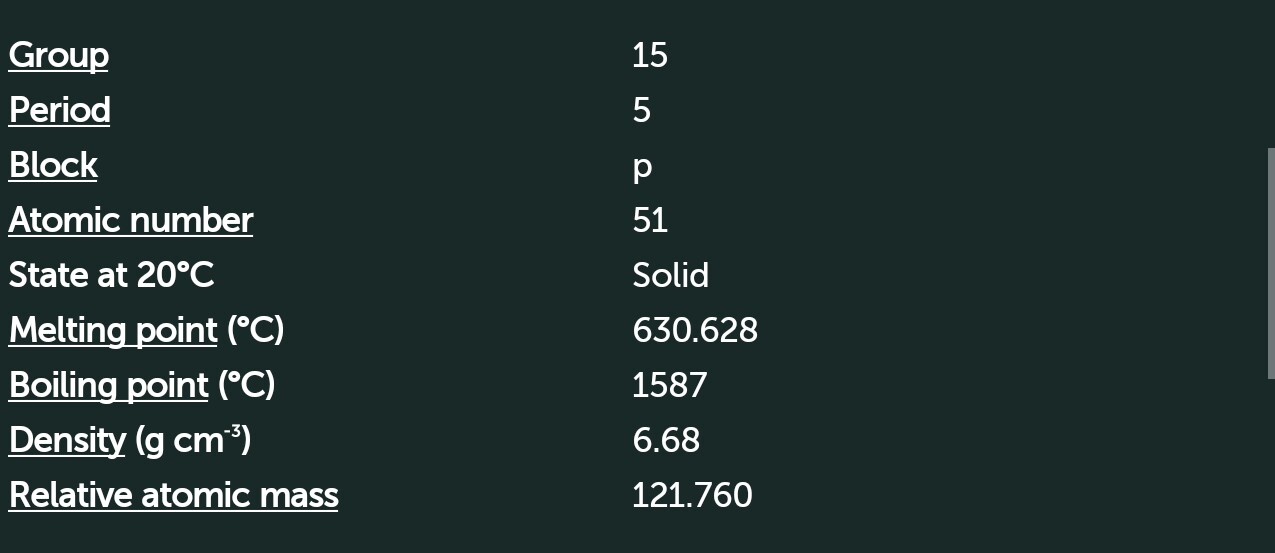1275x553 pixels.
Task: Follow the Block definition link
Action: pyautogui.click(x=53, y=165)
